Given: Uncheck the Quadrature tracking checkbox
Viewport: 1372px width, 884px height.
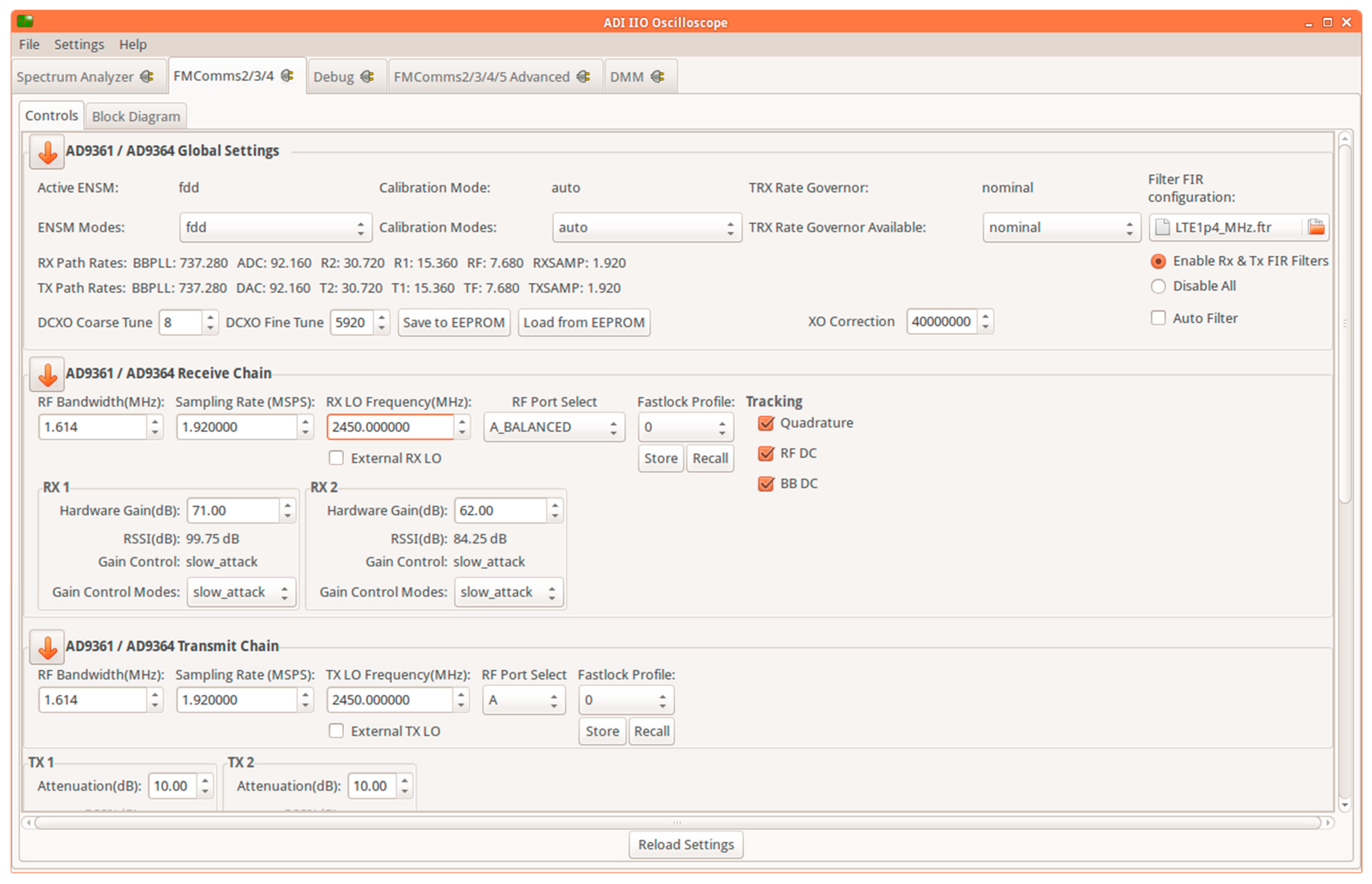Looking at the screenshot, I should 766,424.
